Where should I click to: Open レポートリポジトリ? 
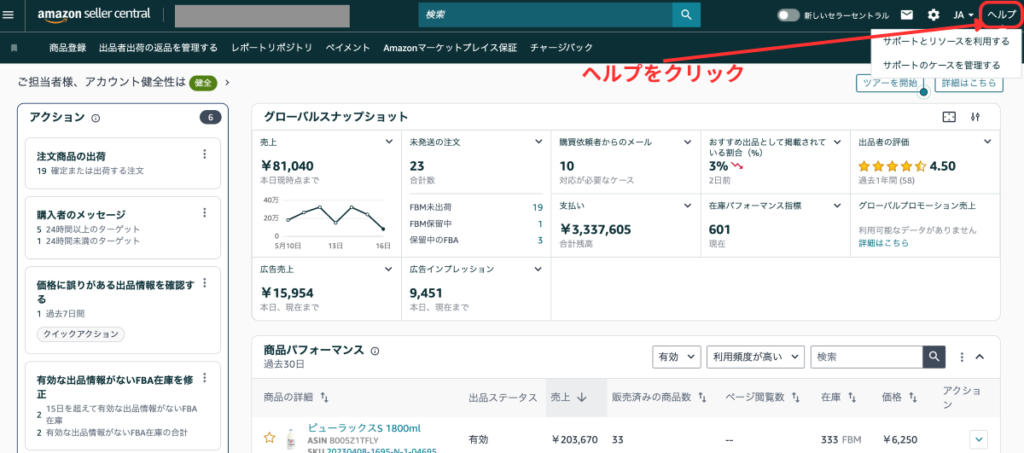pyautogui.click(x=272, y=48)
